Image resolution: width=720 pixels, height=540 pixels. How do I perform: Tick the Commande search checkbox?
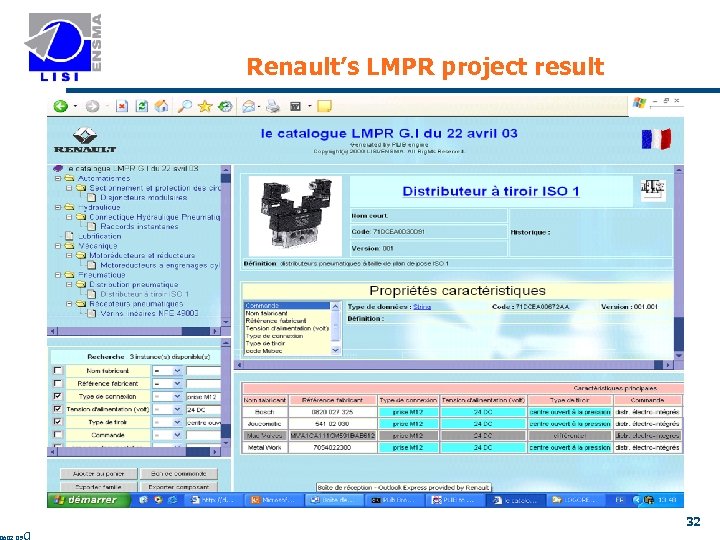(57, 434)
